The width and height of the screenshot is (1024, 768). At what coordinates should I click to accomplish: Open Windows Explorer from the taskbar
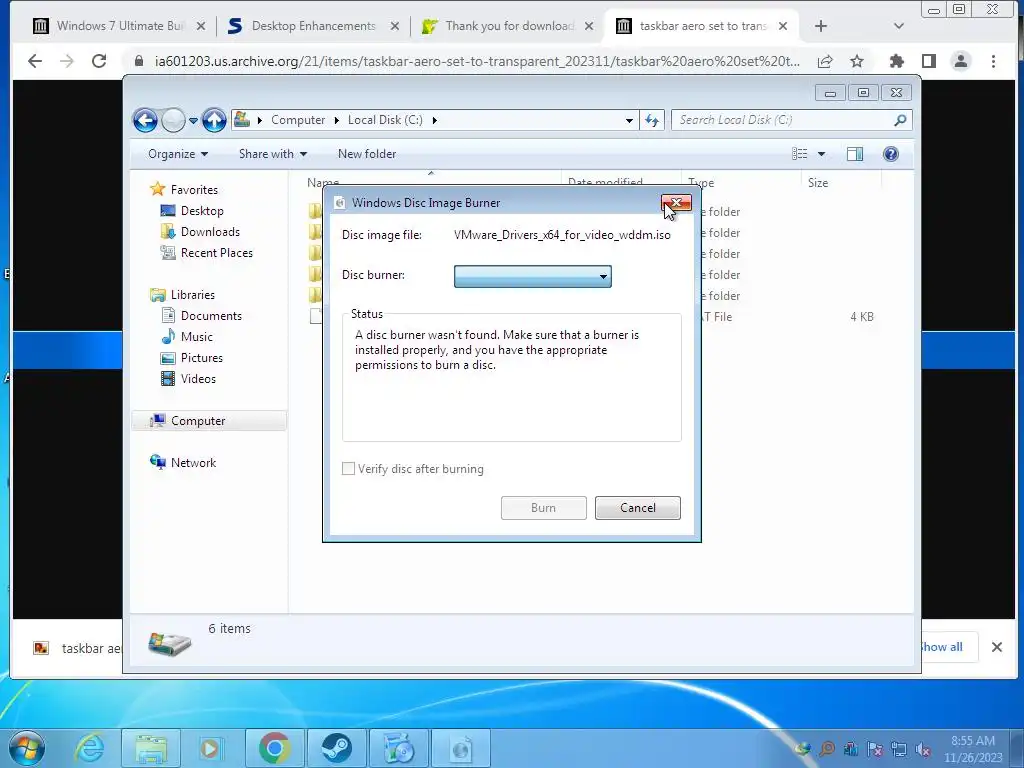click(x=151, y=748)
